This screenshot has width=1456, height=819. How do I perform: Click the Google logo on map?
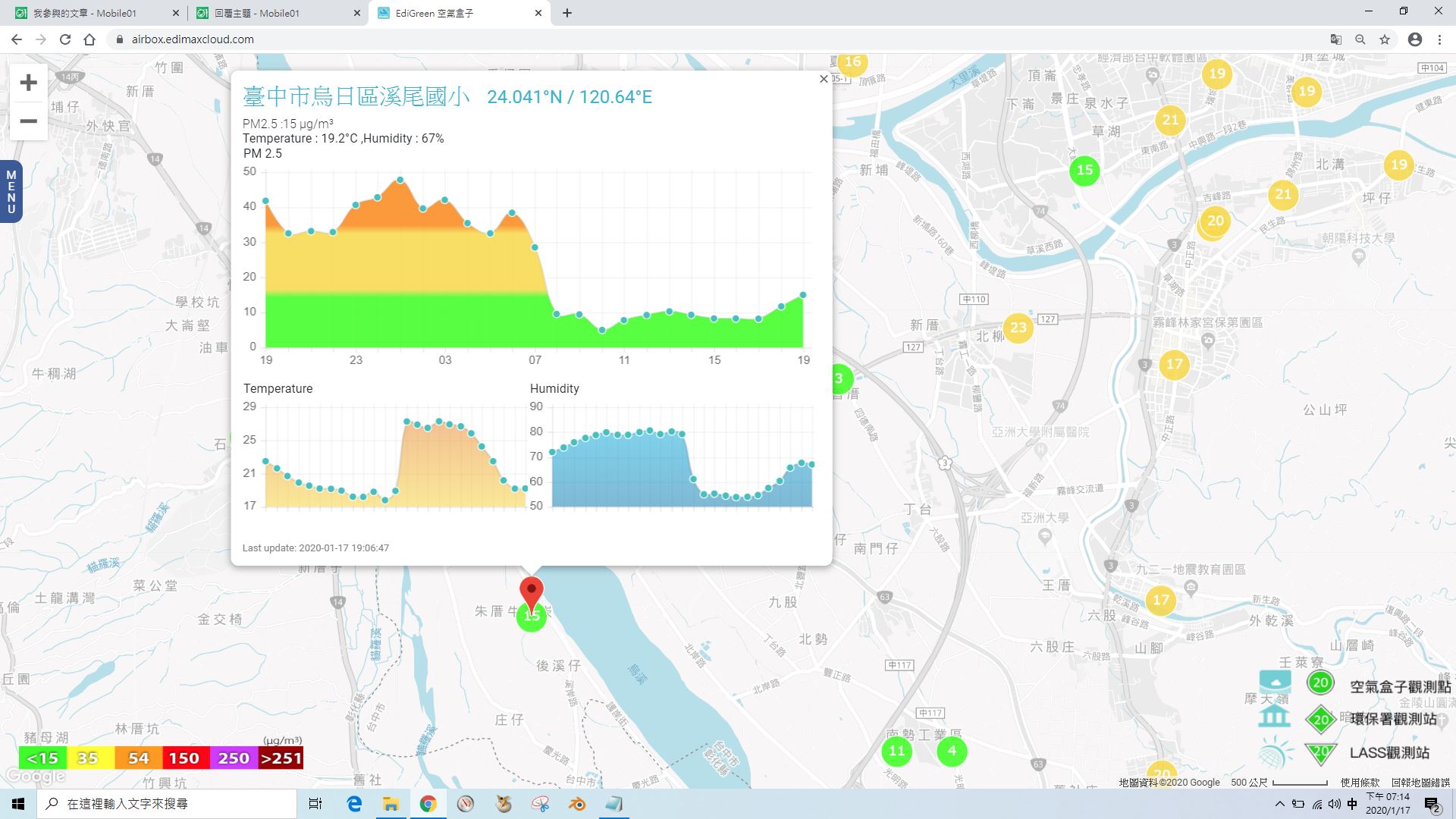[x=35, y=777]
